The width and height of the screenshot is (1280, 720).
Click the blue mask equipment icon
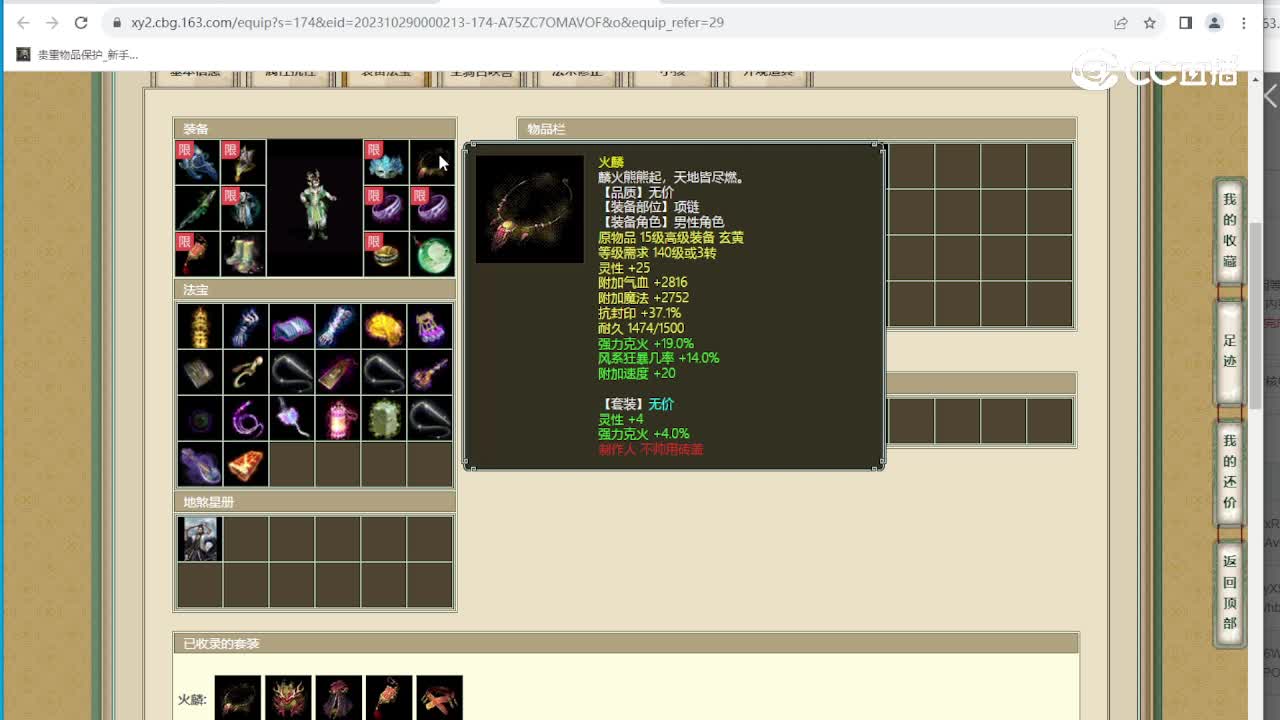386,162
